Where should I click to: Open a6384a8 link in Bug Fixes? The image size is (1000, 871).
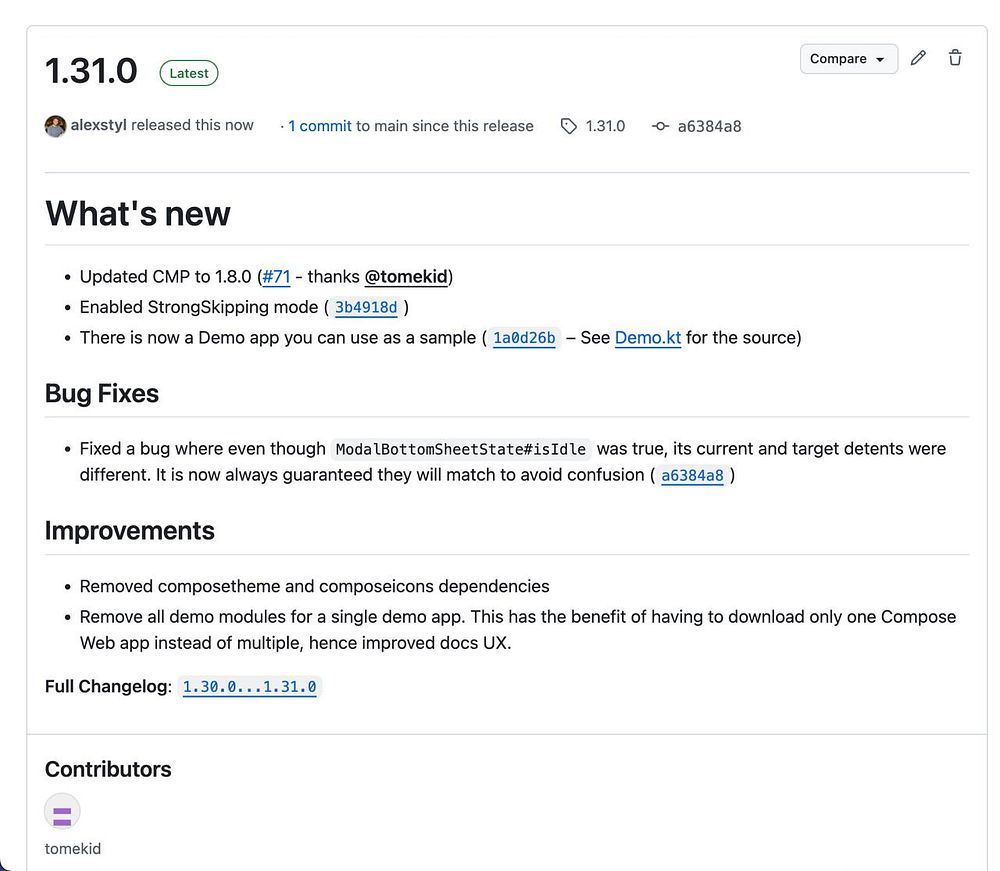pyautogui.click(x=692, y=476)
